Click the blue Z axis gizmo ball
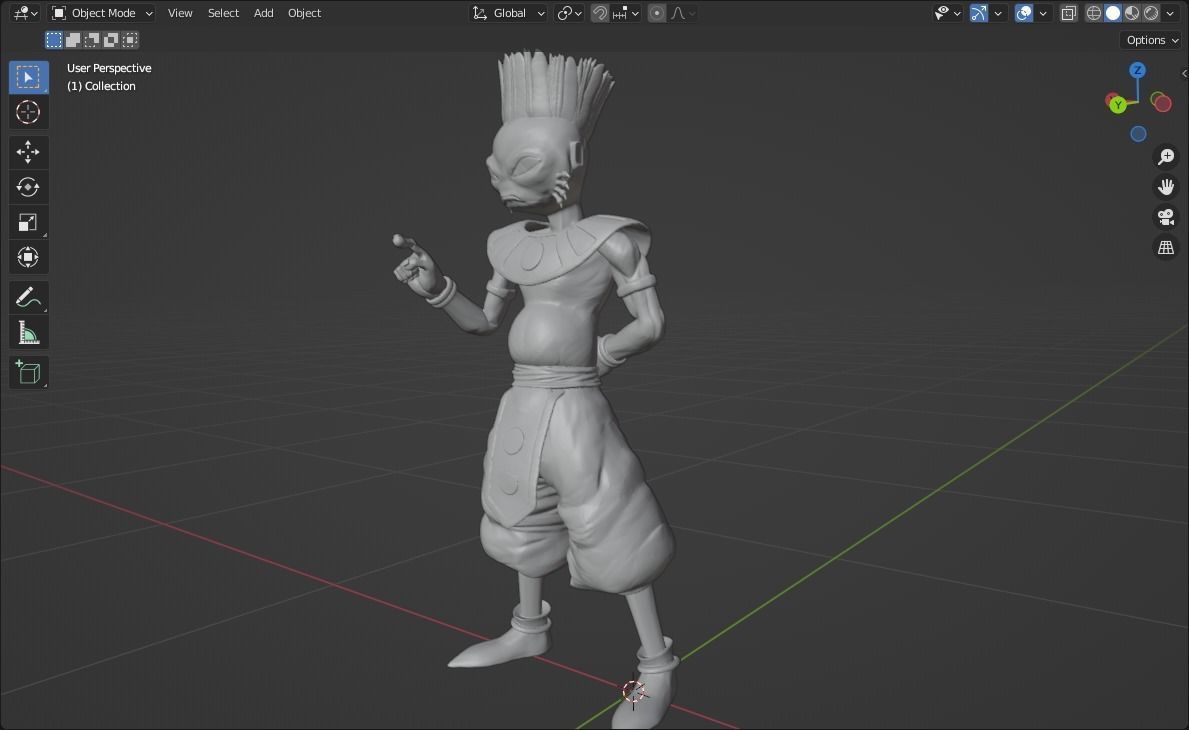The height and width of the screenshot is (730, 1189). point(1137,70)
